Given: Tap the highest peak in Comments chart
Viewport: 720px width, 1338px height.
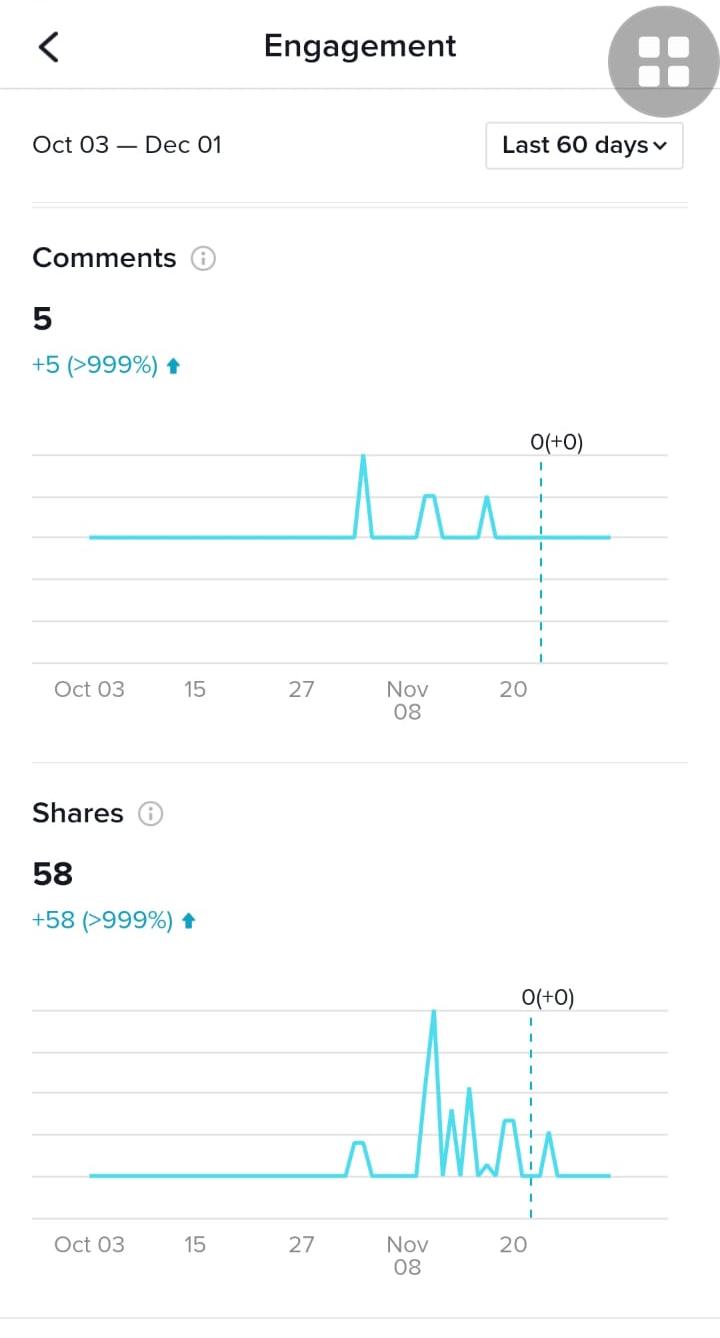Looking at the screenshot, I should tap(363, 457).
